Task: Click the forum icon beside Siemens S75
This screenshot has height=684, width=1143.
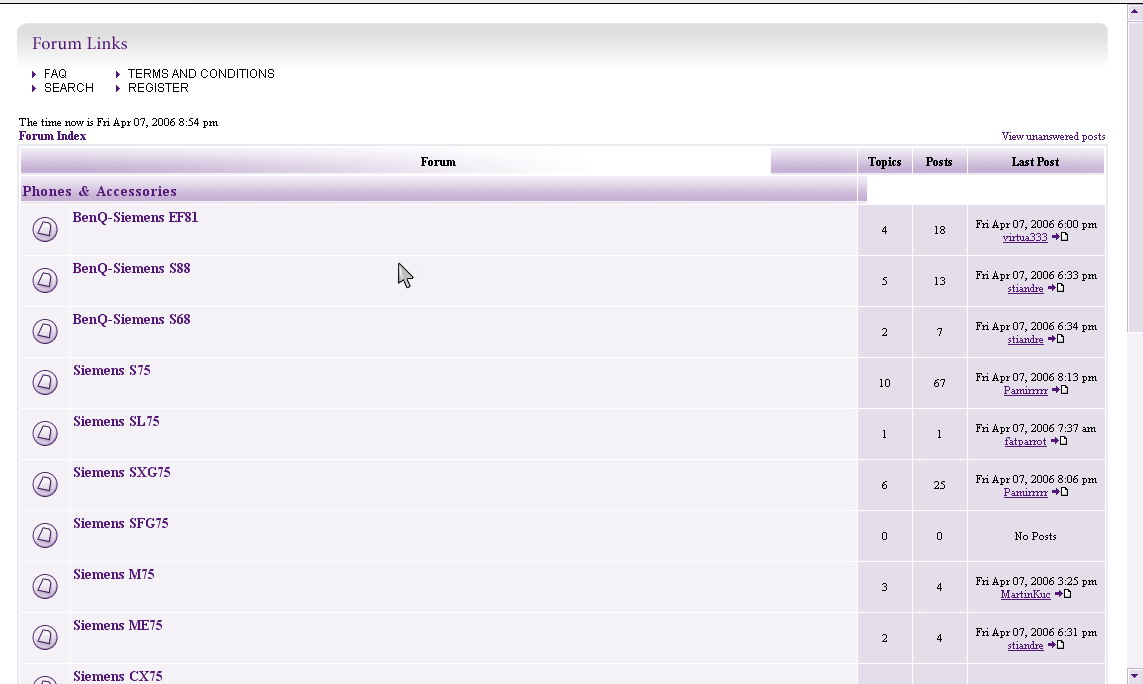Action: pyautogui.click(x=45, y=382)
